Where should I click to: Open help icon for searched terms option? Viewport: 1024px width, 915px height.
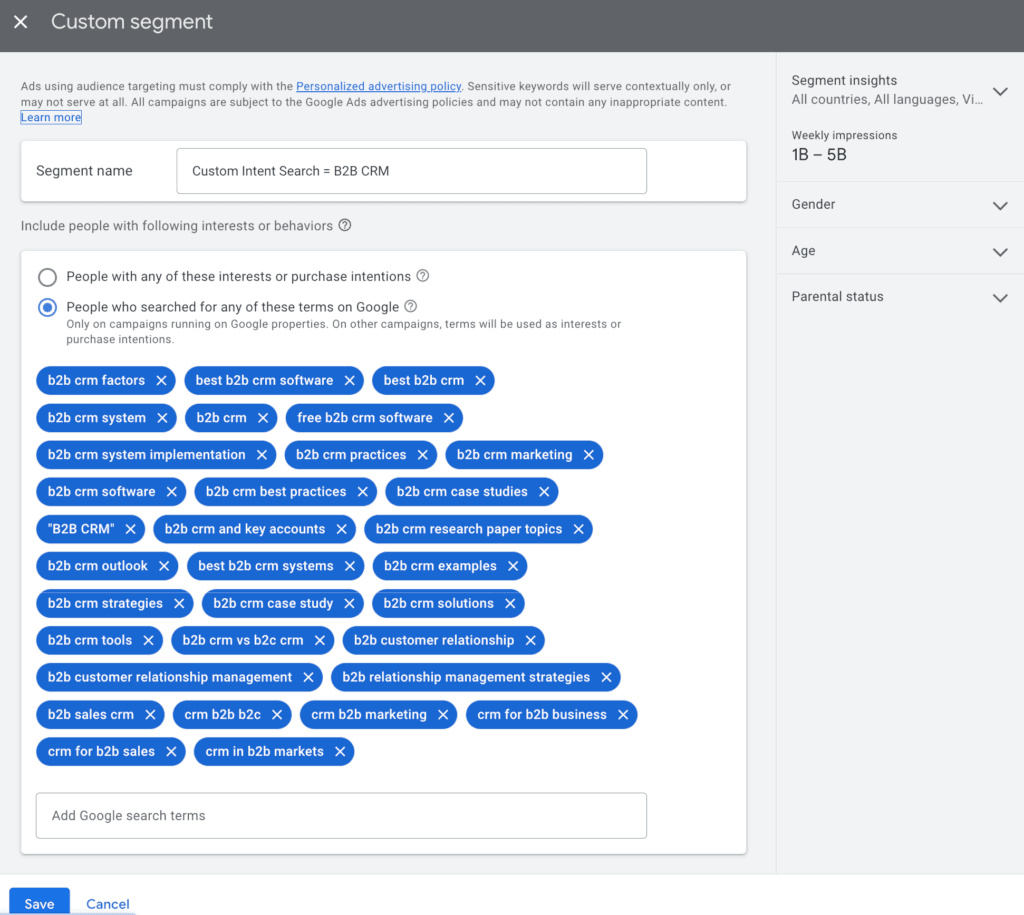(x=411, y=306)
